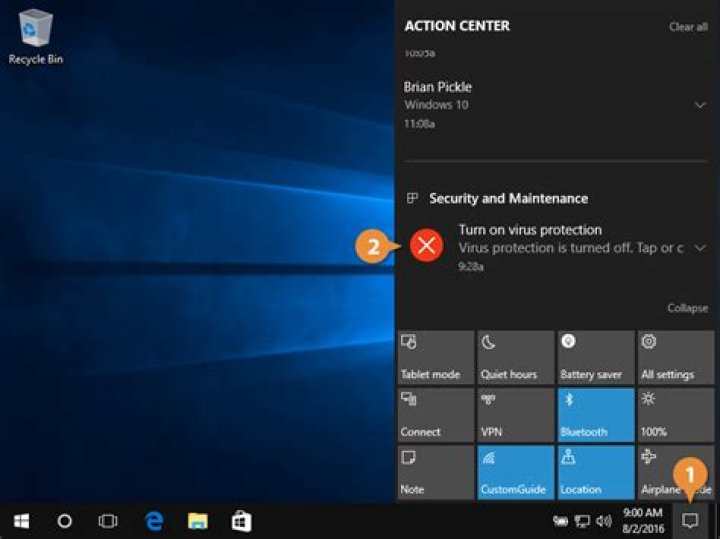Screen dimensions: 720x539
Task: Click Collapse above the quick actions
Action: tap(687, 308)
